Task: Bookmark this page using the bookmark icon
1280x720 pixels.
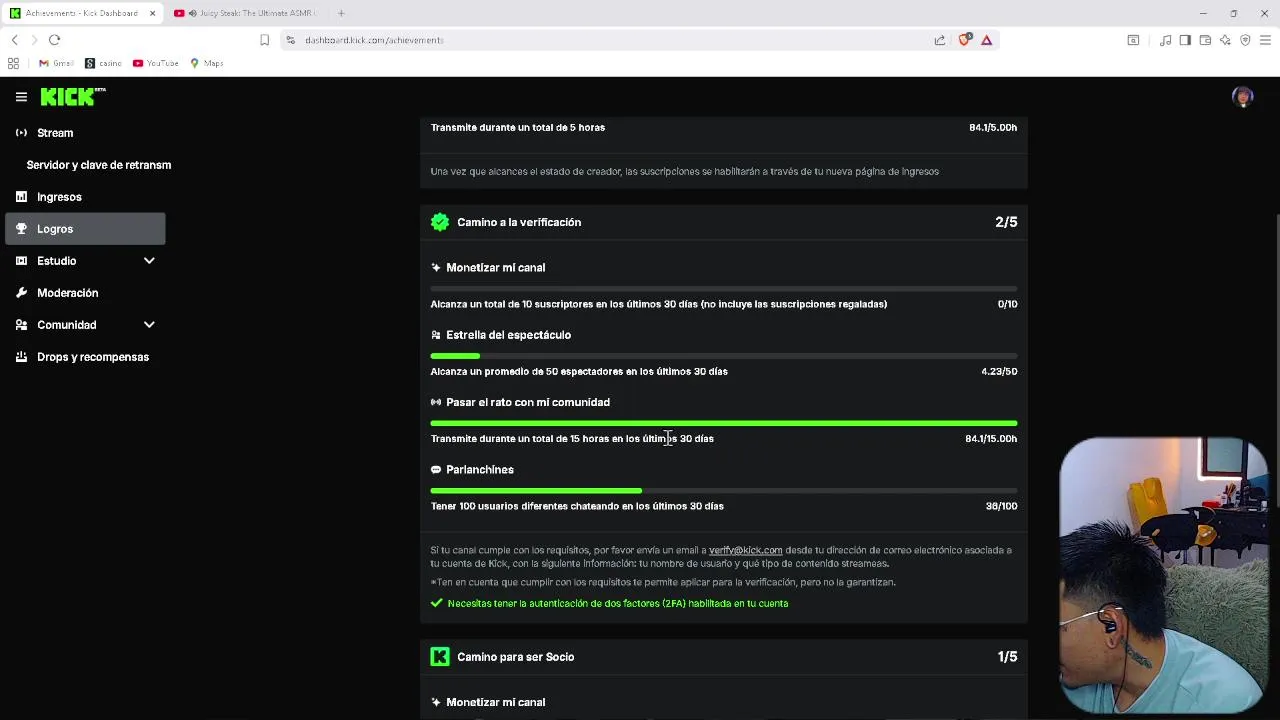Action: [264, 40]
